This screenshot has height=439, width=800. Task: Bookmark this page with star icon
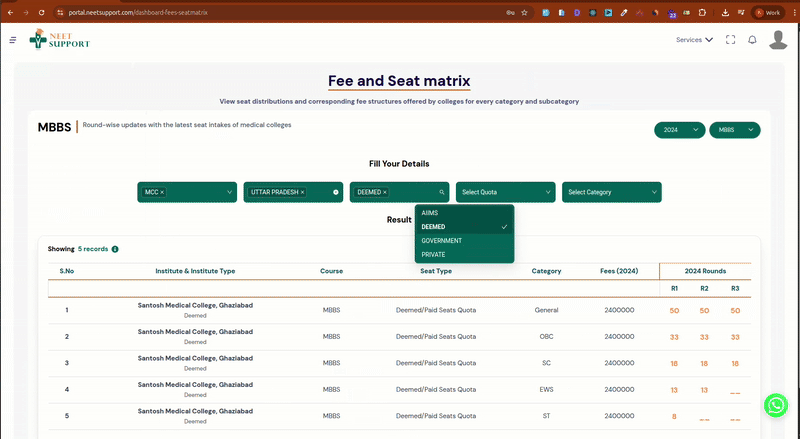[526, 12]
